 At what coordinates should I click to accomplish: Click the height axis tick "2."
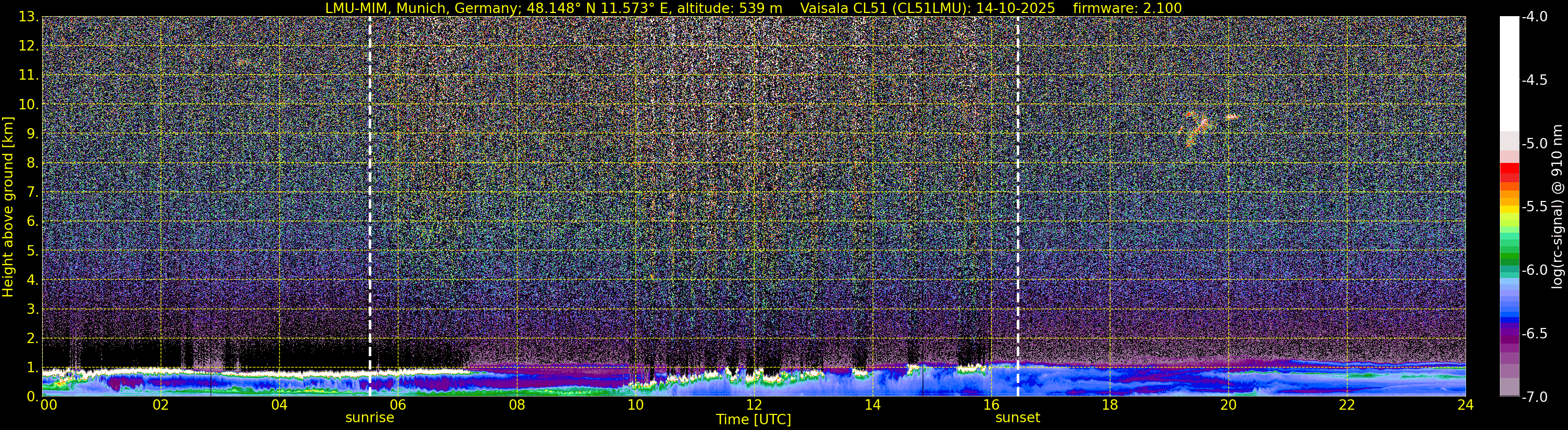[32, 337]
